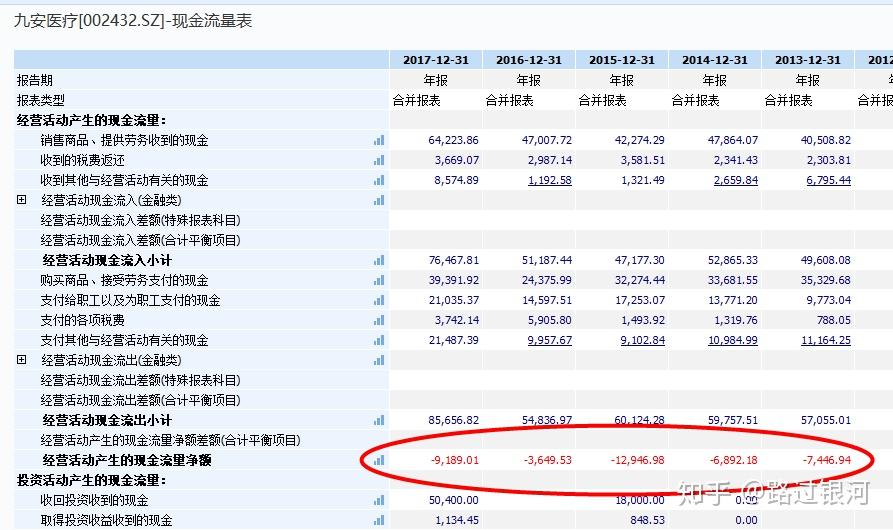Open the 9,957.67 linked value
The image size is (893, 530).
click(x=550, y=340)
